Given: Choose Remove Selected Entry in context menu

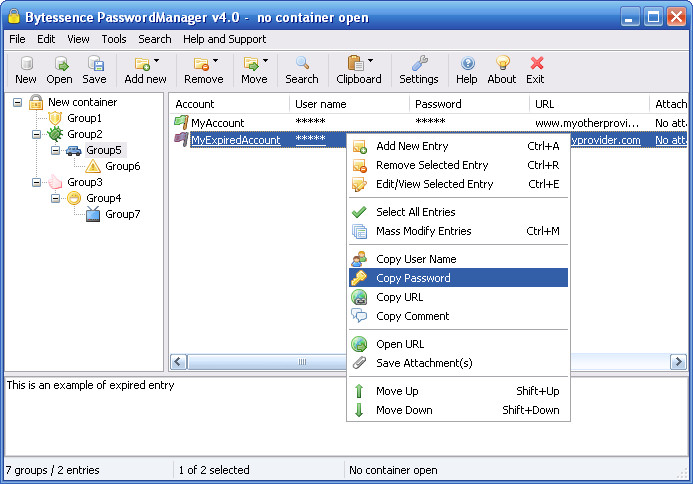Looking at the screenshot, I should [x=458, y=165].
